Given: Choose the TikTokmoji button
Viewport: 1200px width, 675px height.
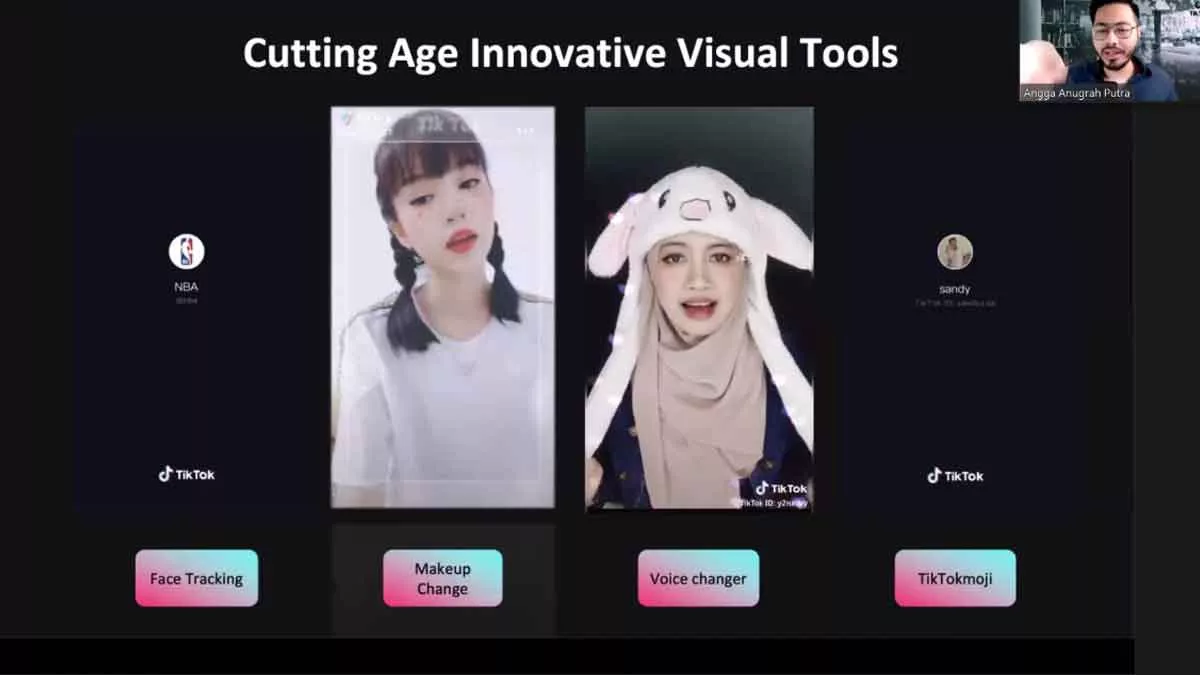Looking at the screenshot, I should click(x=954, y=578).
